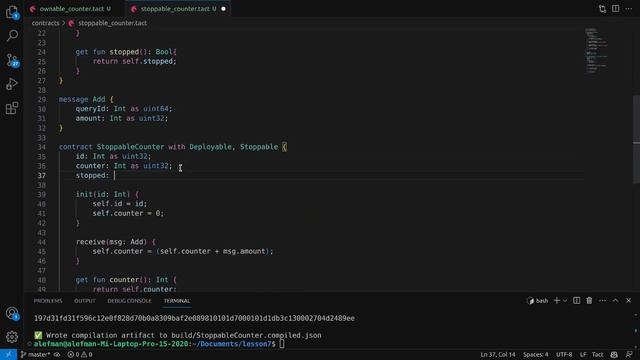Screen dimensions: 640x360
Task: Open the Source Control view
Action: (12, 60)
